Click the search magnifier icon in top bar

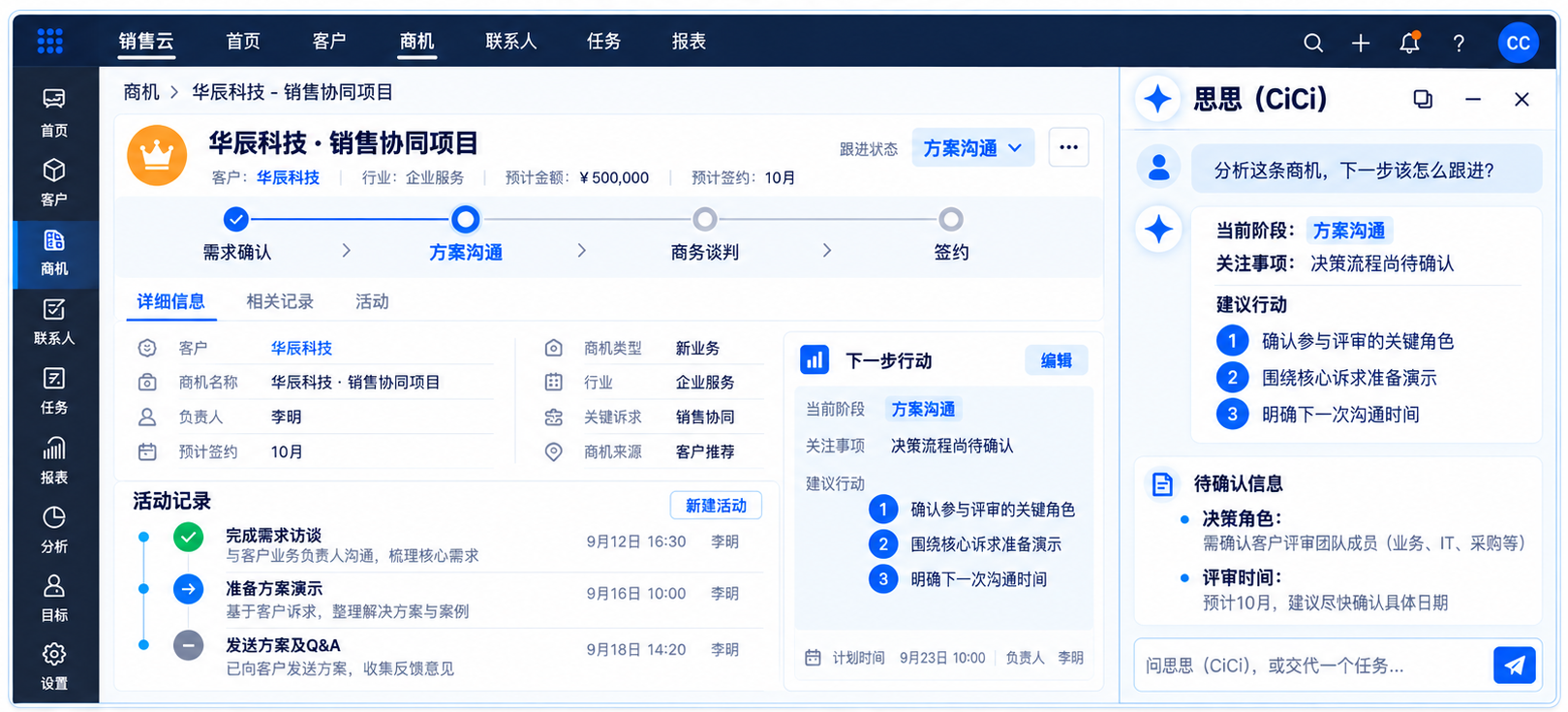point(1313,43)
